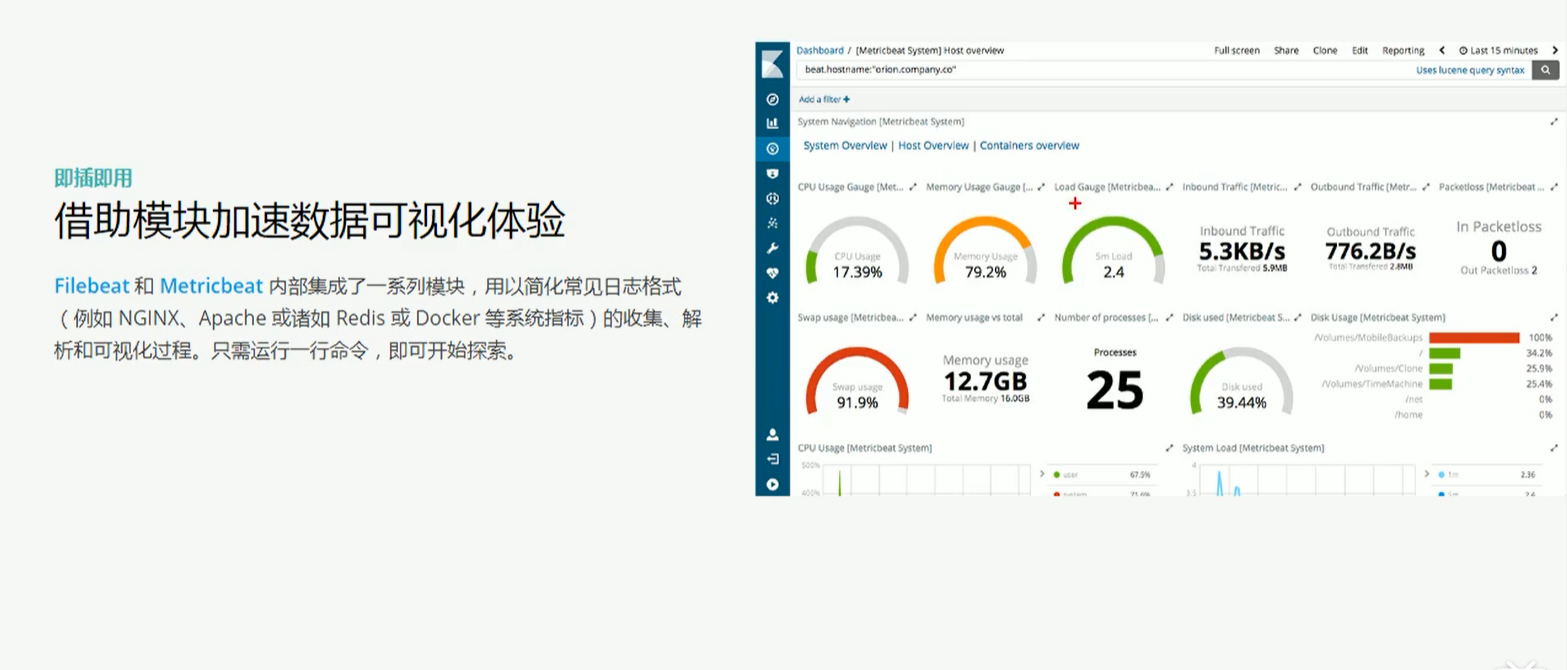Maximize the Swap usage panel
Image resolution: width=1567 pixels, height=670 pixels.
coord(913,318)
